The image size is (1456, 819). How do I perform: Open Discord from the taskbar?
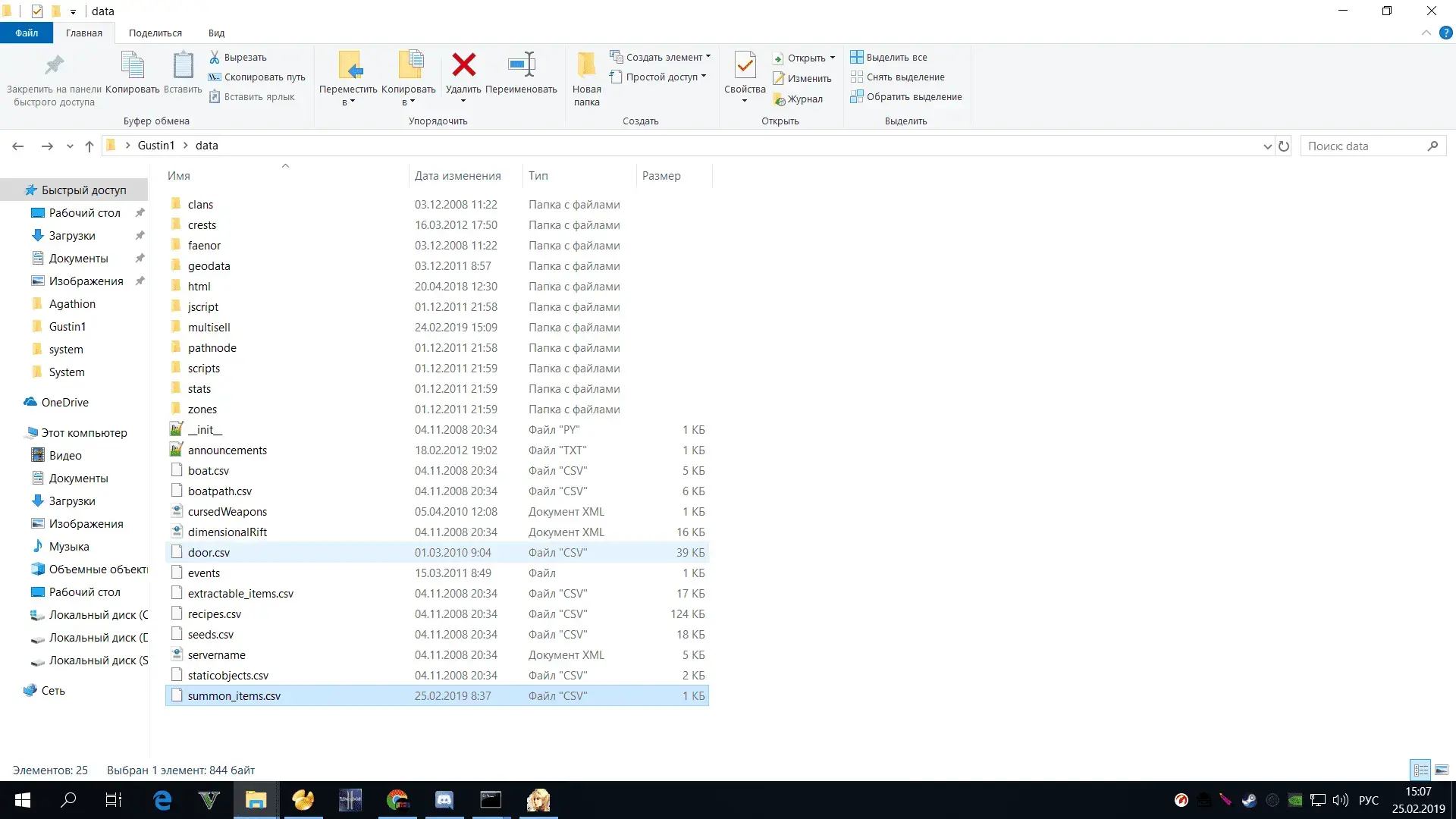pyautogui.click(x=444, y=800)
